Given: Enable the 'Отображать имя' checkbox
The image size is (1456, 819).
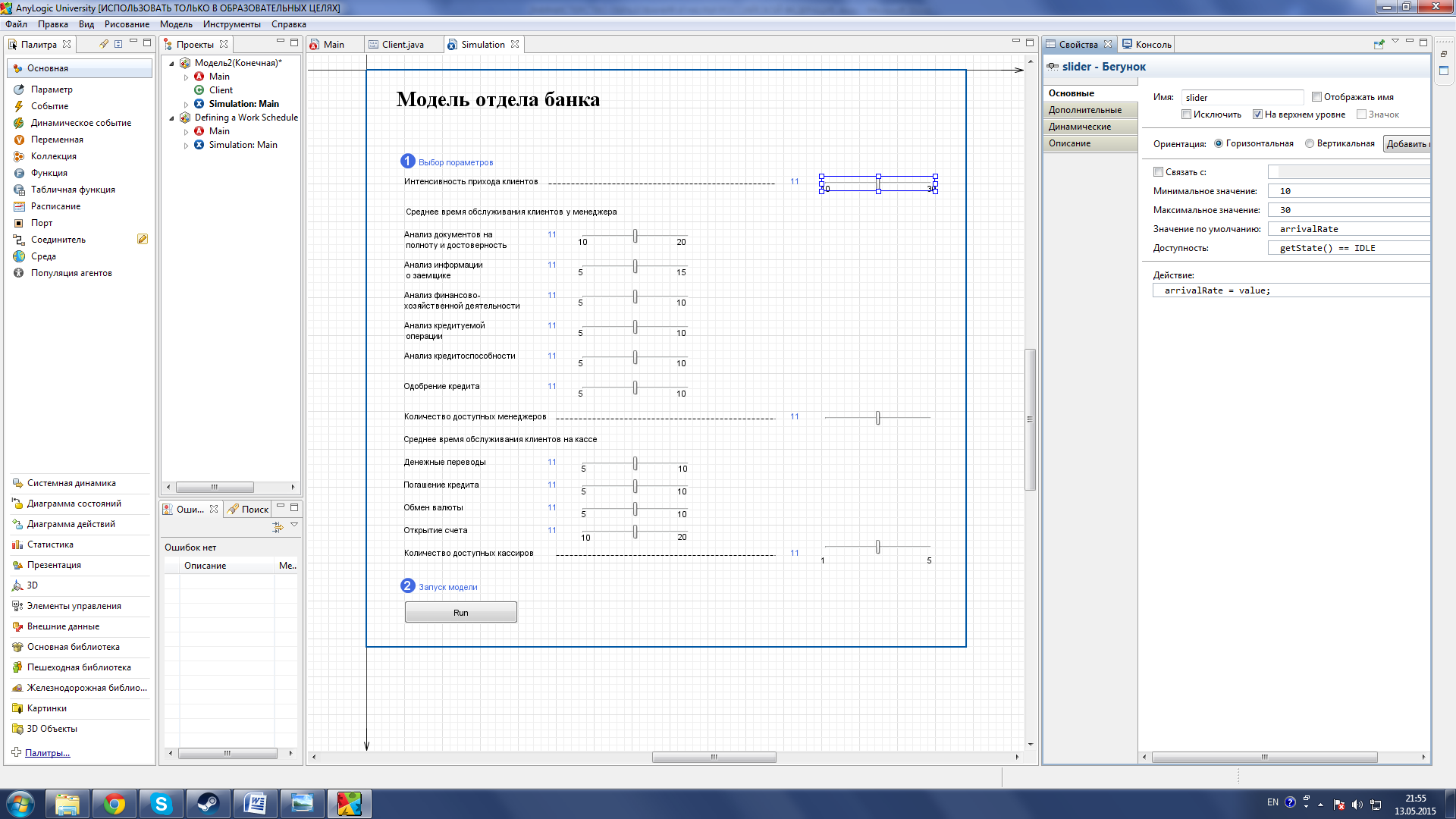Looking at the screenshot, I should click(x=1317, y=97).
